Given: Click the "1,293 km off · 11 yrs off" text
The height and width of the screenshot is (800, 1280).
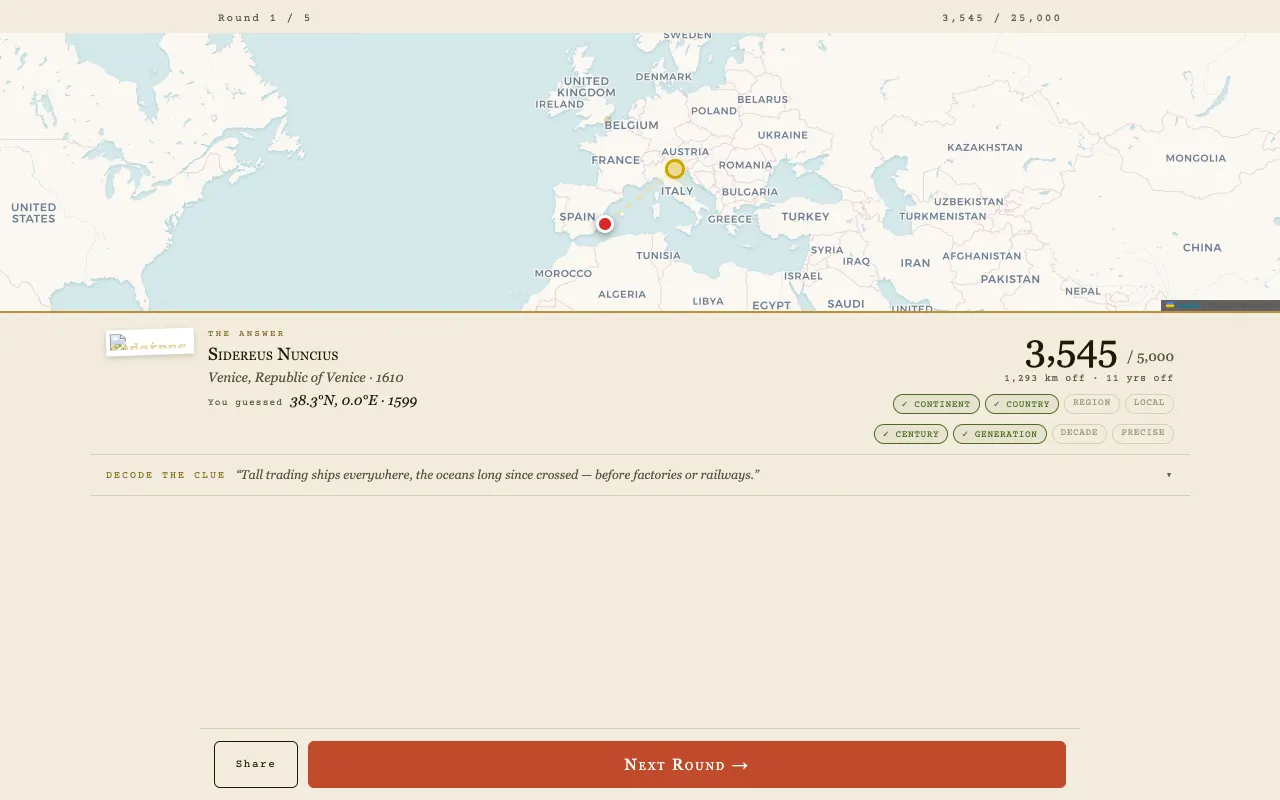Looking at the screenshot, I should pos(1089,378).
